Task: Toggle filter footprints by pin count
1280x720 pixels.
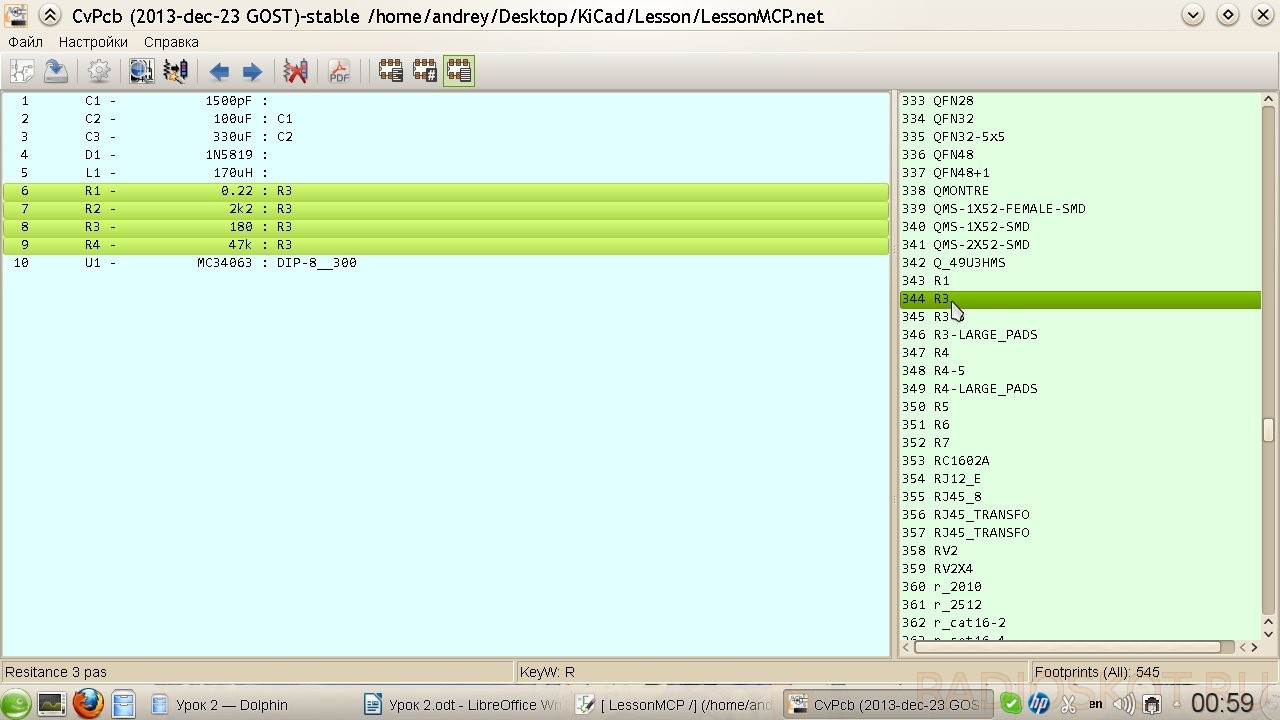Action: [x=425, y=71]
